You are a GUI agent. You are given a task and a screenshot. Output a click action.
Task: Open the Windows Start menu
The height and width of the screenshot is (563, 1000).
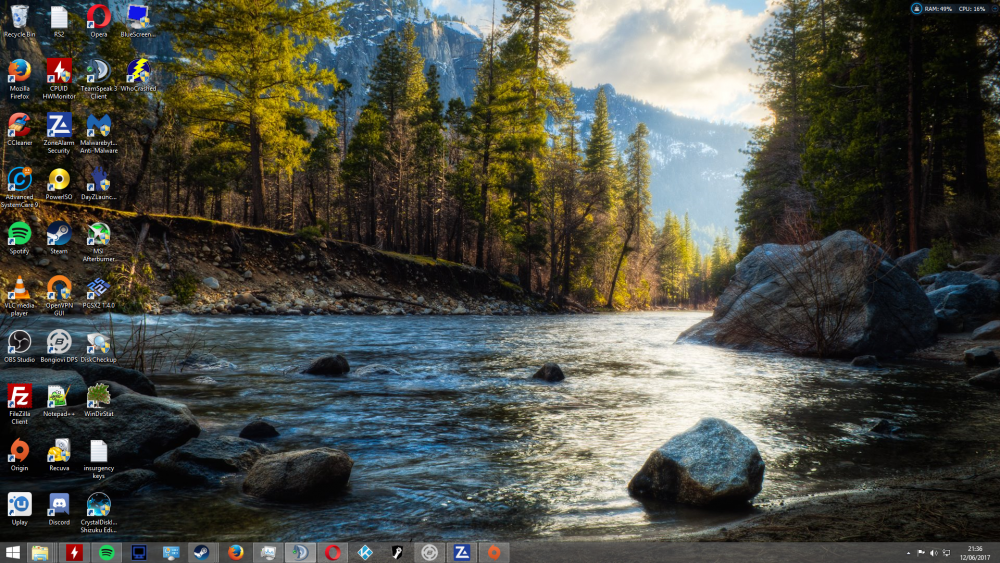coord(13,552)
